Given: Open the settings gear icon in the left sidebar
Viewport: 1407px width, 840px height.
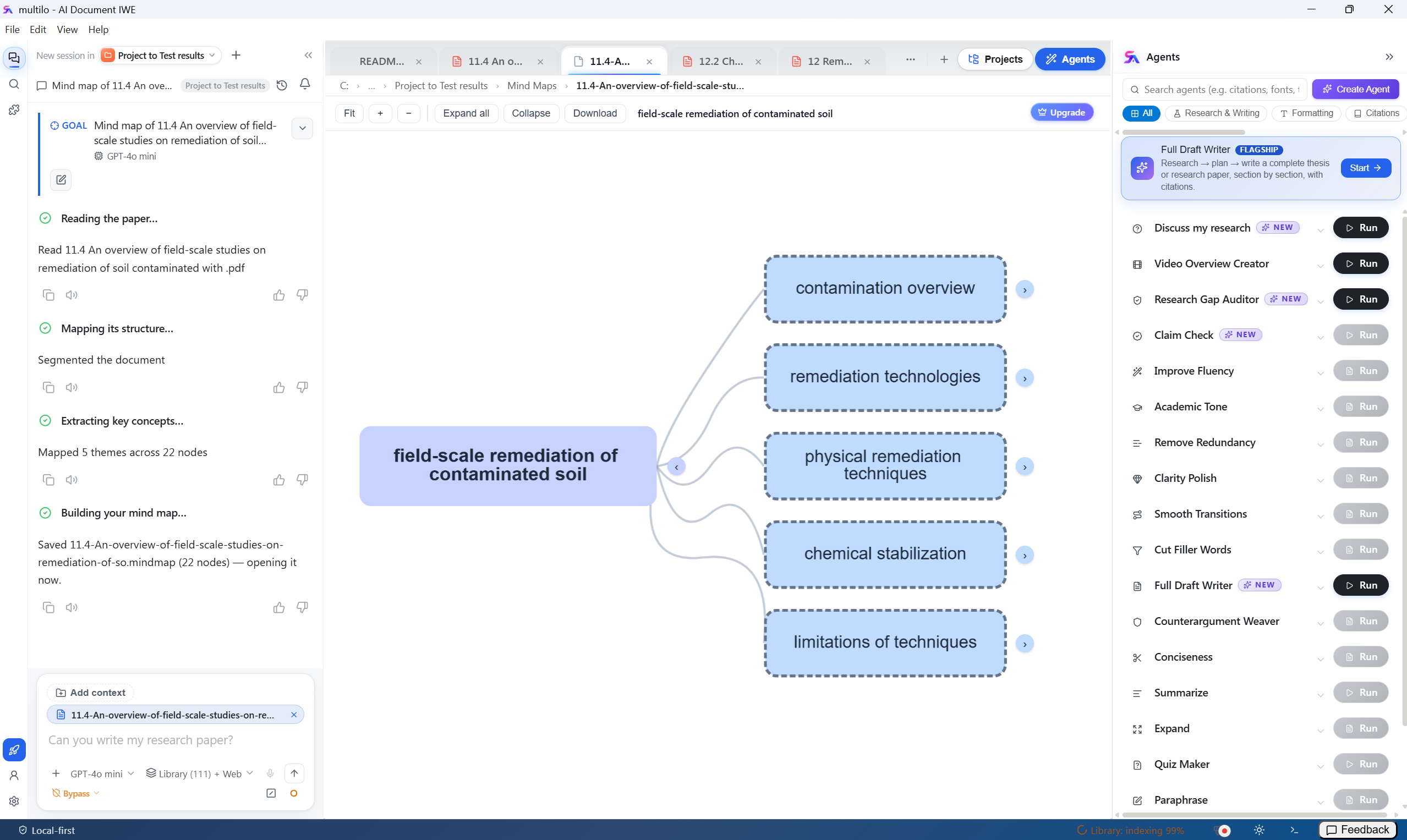Looking at the screenshot, I should [14, 801].
